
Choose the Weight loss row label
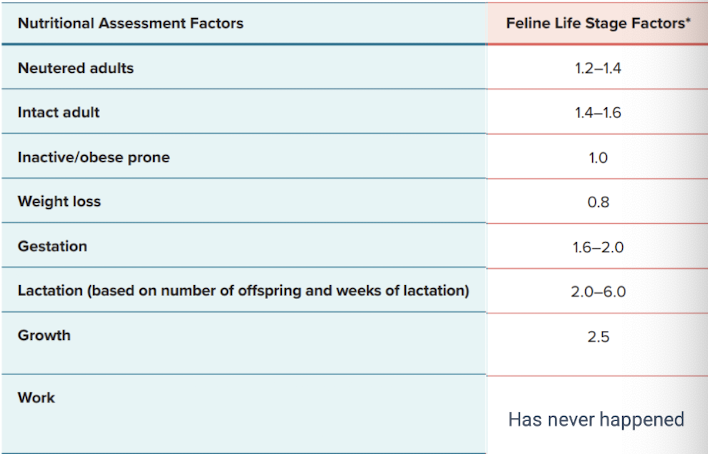coord(59,202)
